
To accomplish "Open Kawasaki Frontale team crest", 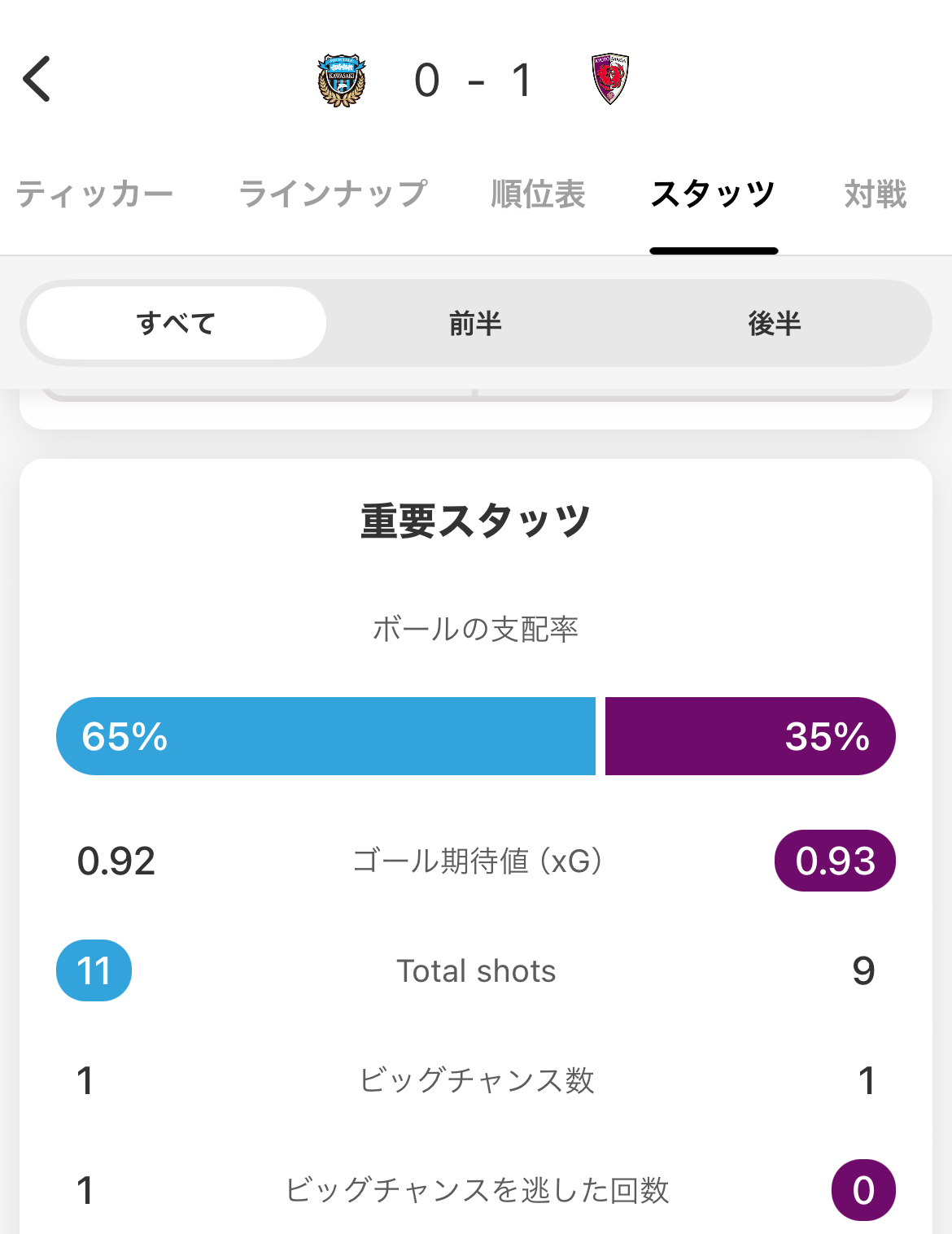I will click(342, 81).
